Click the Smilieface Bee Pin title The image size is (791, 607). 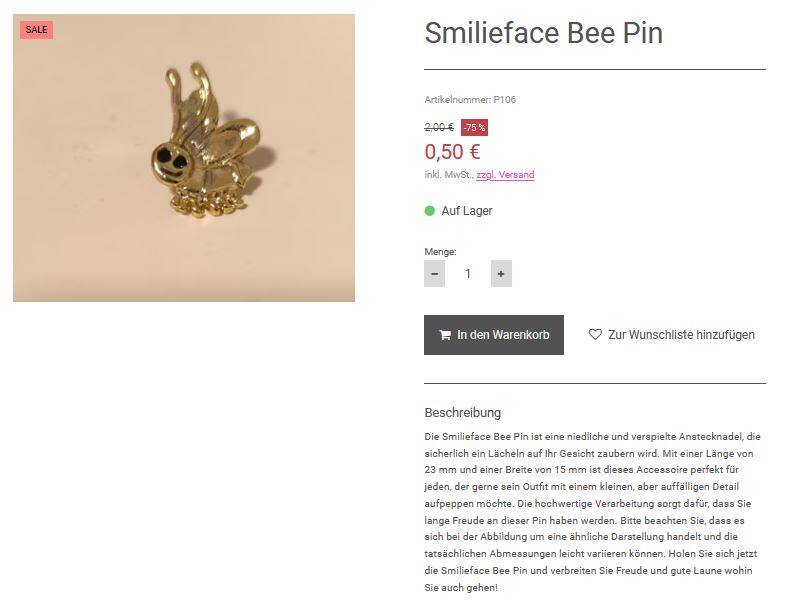click(x=543, y=33)
